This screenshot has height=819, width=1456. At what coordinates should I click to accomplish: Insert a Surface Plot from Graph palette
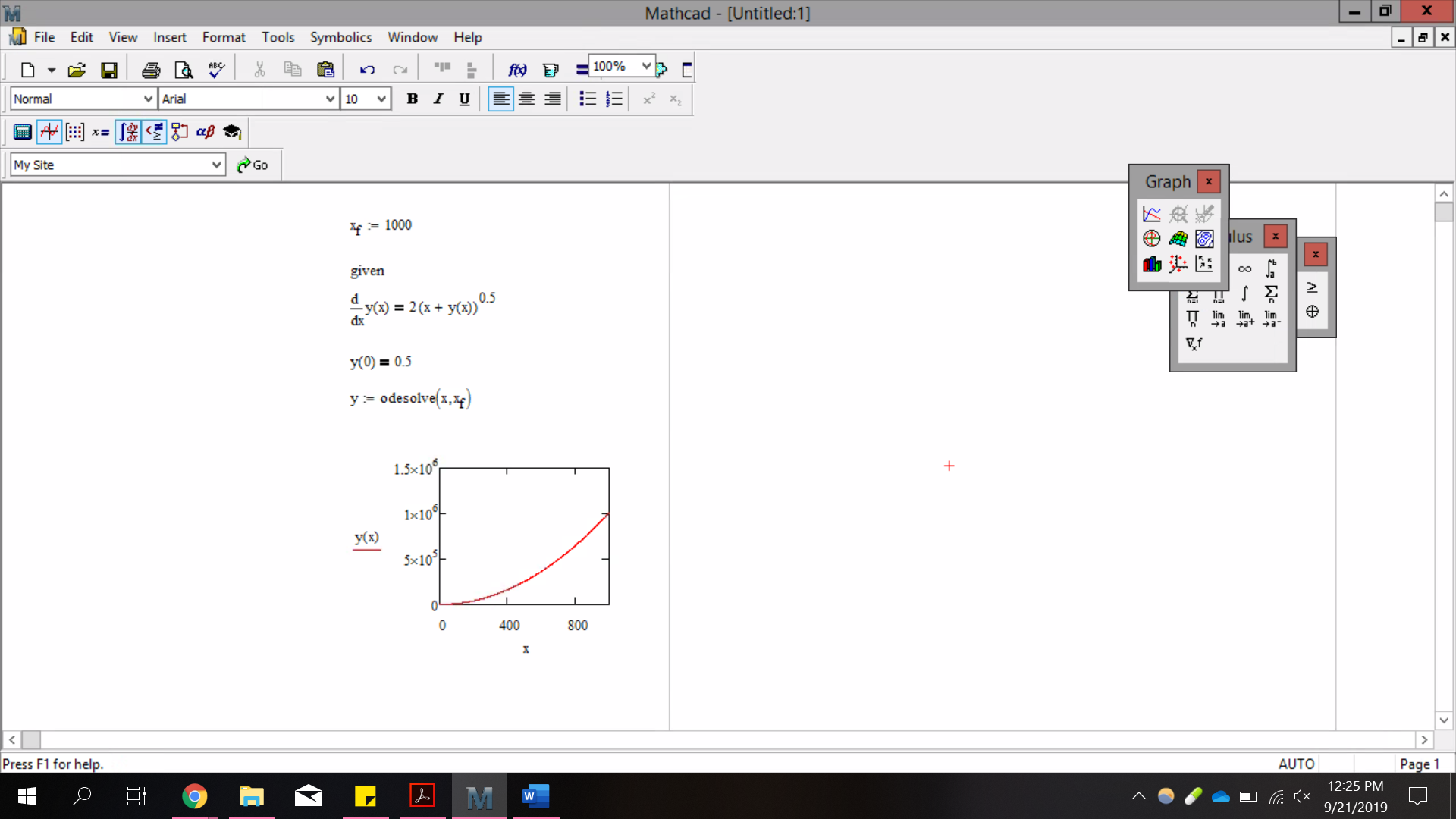tap(1178, 239)
